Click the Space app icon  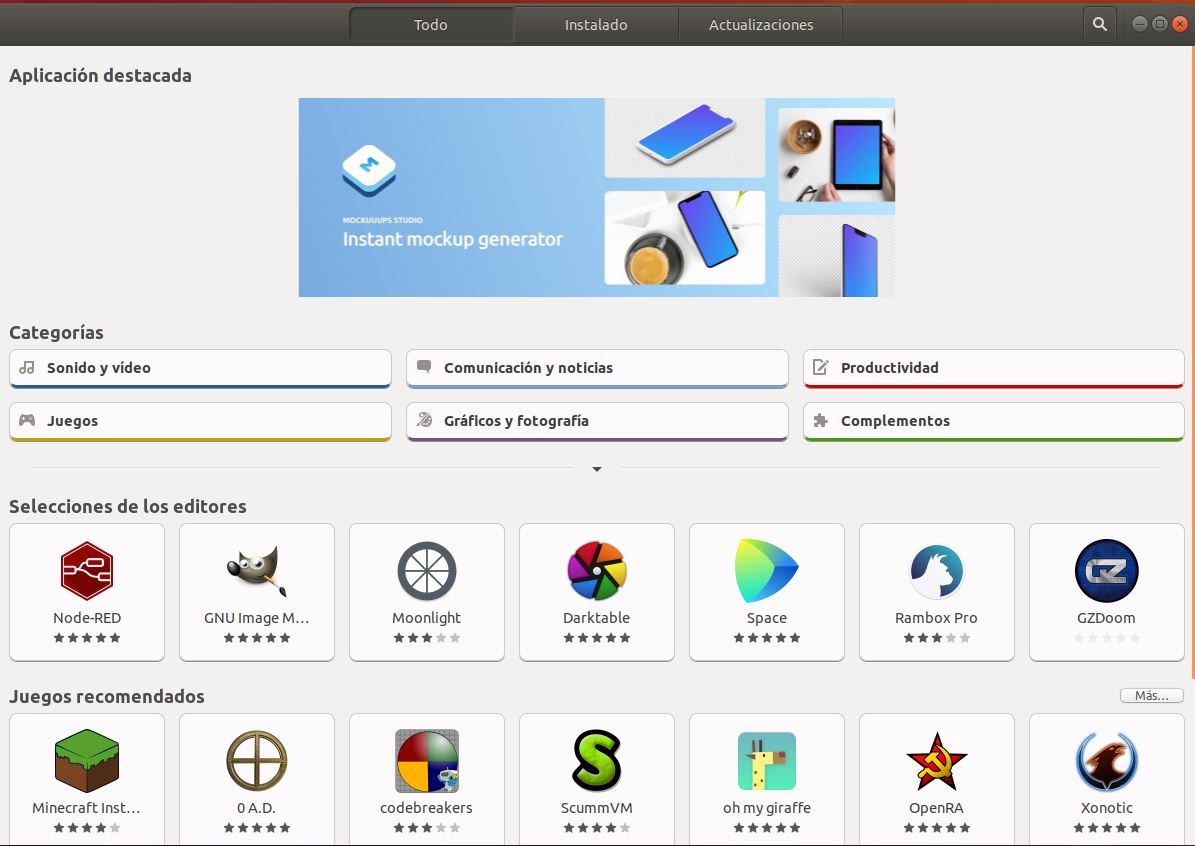(x=767, y=571)
